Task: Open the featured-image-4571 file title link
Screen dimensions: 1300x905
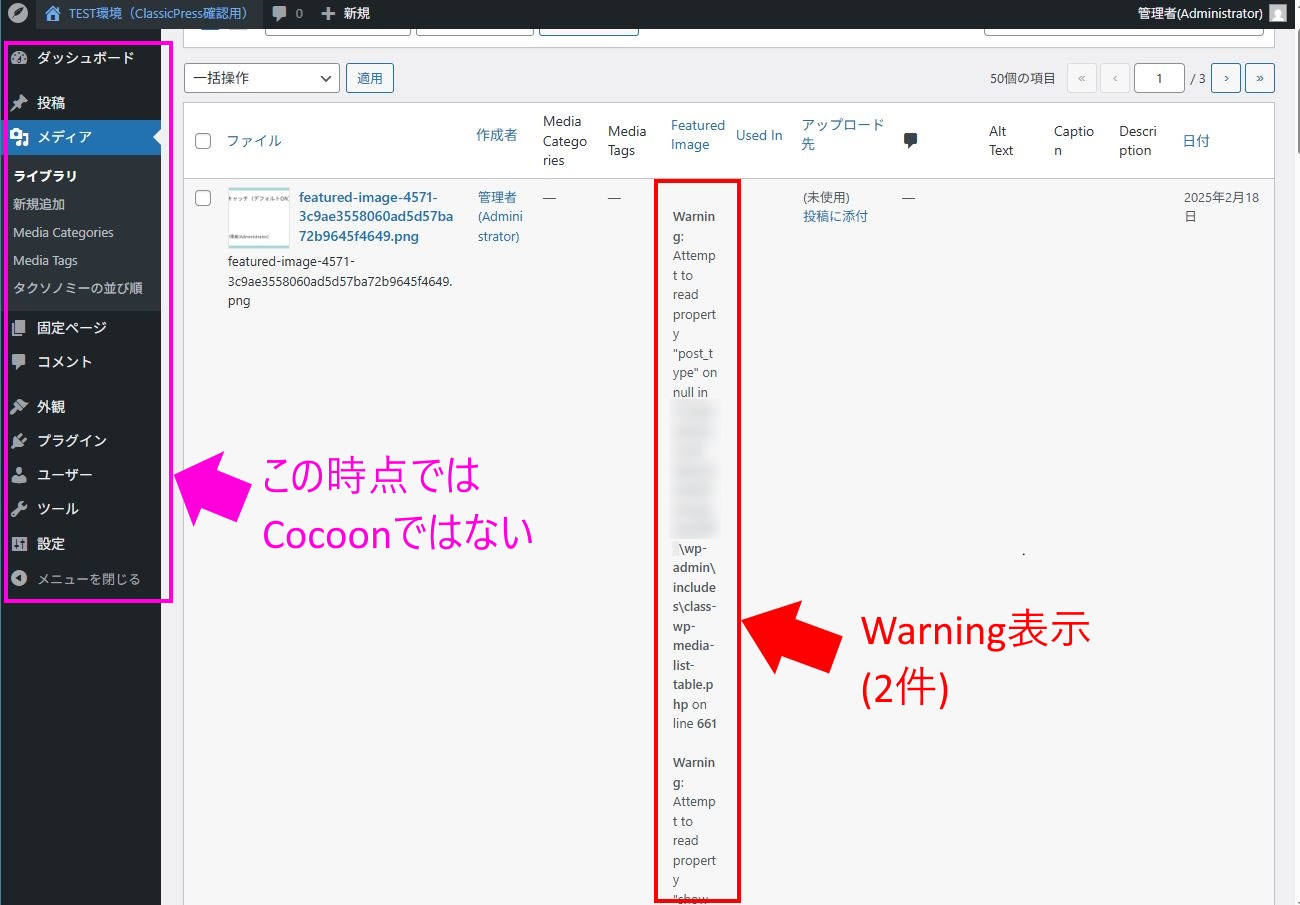Action: [x=375, y=217]
